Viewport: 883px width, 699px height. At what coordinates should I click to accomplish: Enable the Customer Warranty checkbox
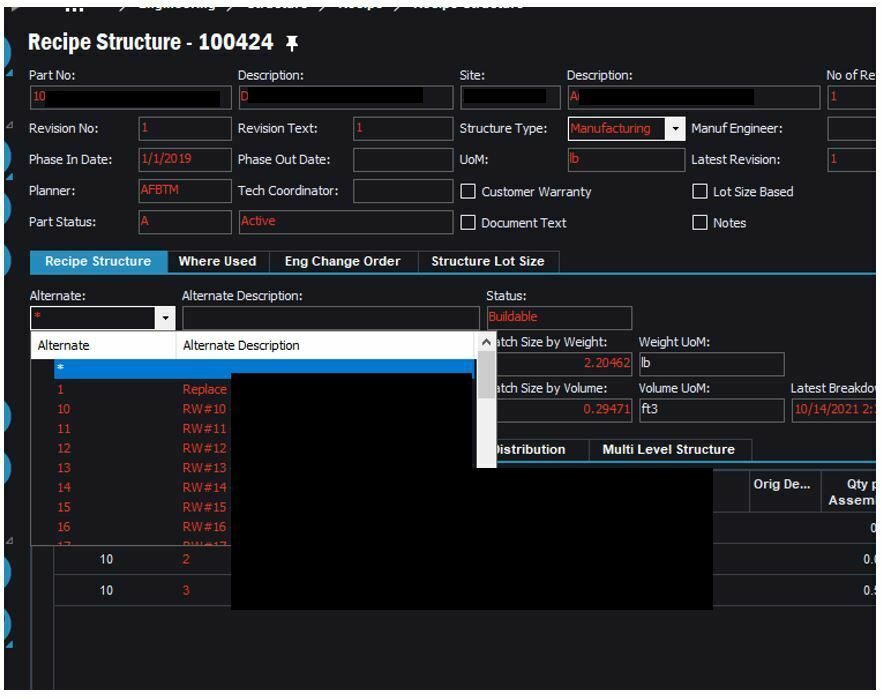coord(468,192)
